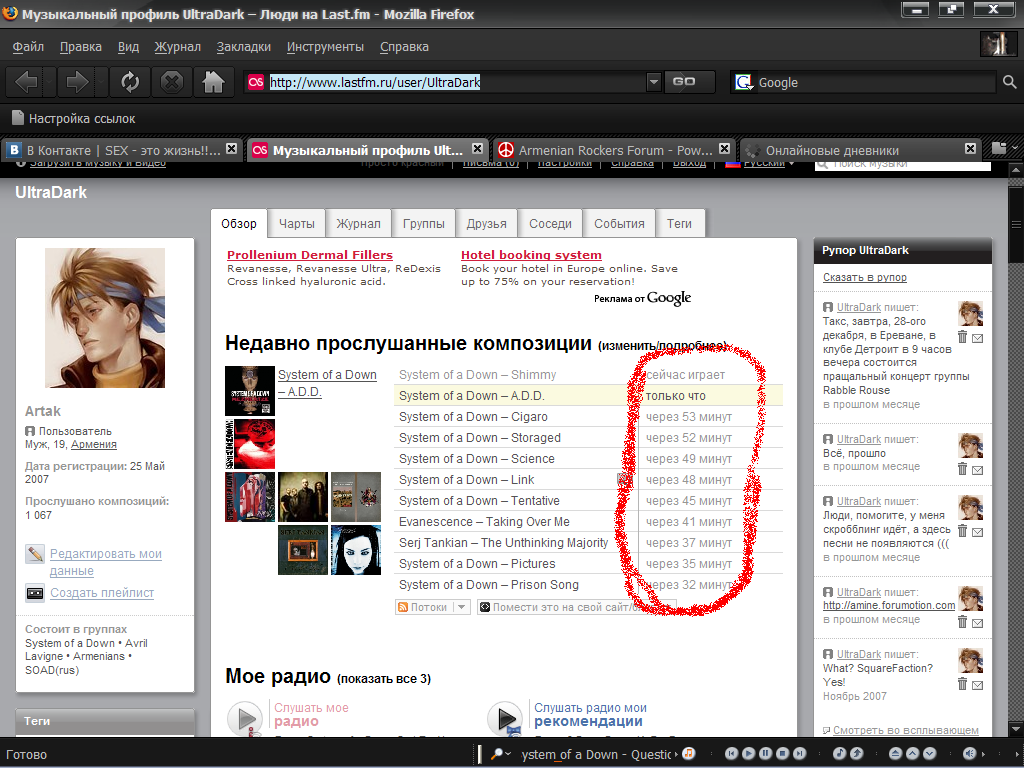The height and width of the screenshot is (768, 1024).
Task: Click the browser Forward arrow
Action: 77,82
